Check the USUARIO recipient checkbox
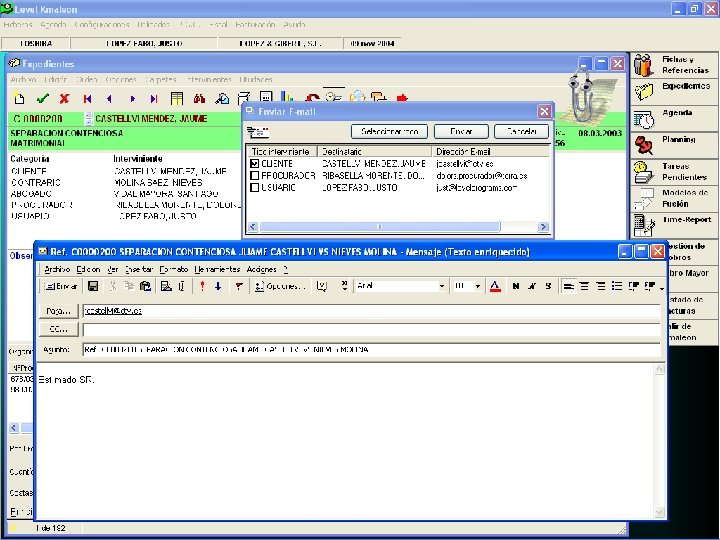The width and height of the screenshot is (720, 540). coord(254,187)
